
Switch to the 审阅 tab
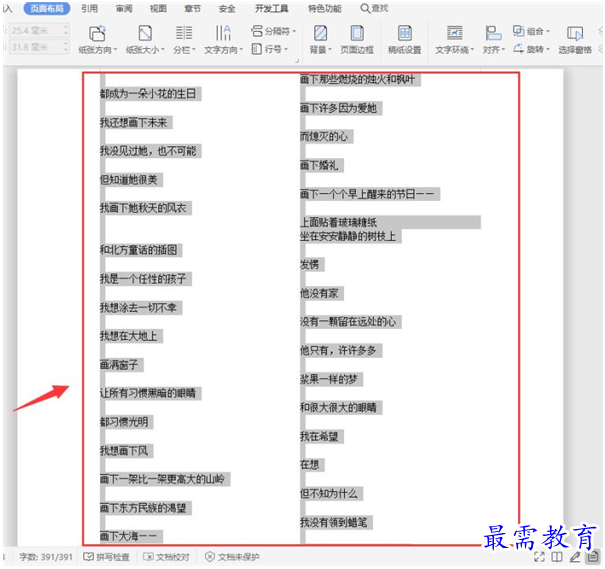pos(124,8)
